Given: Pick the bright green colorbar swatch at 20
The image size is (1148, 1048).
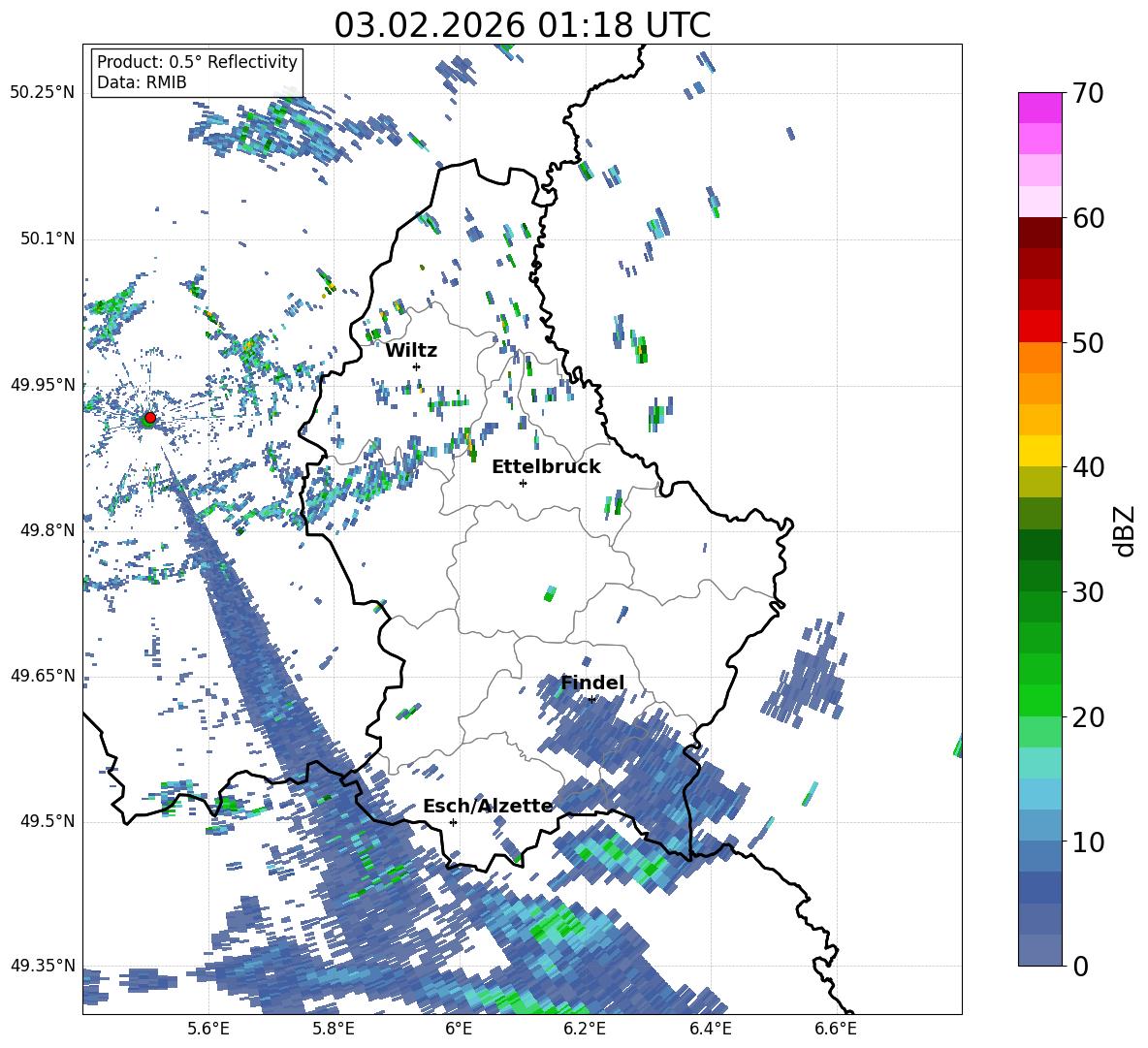Looking at the screenshot, I should point(1039,701).
